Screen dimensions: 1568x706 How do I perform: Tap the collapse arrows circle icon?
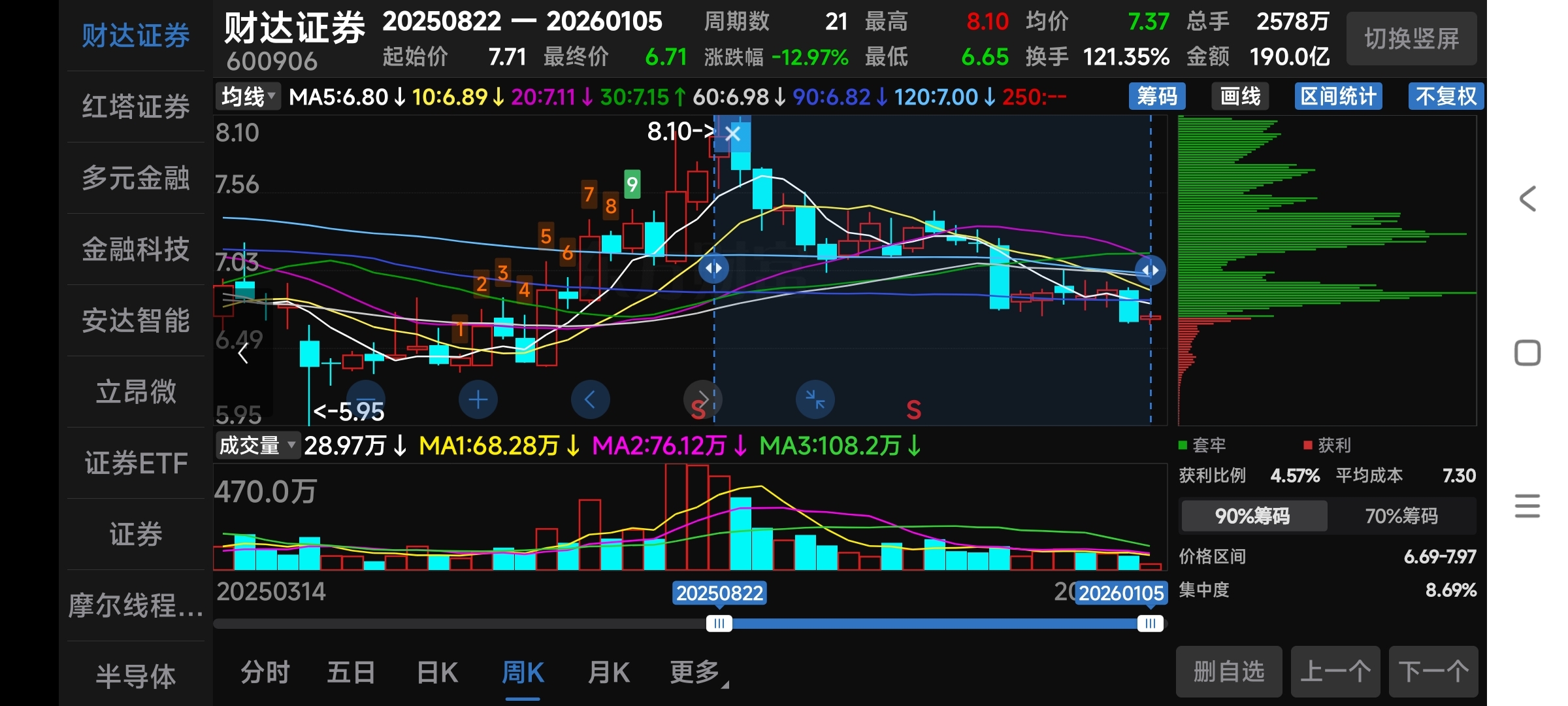[815, 399]
